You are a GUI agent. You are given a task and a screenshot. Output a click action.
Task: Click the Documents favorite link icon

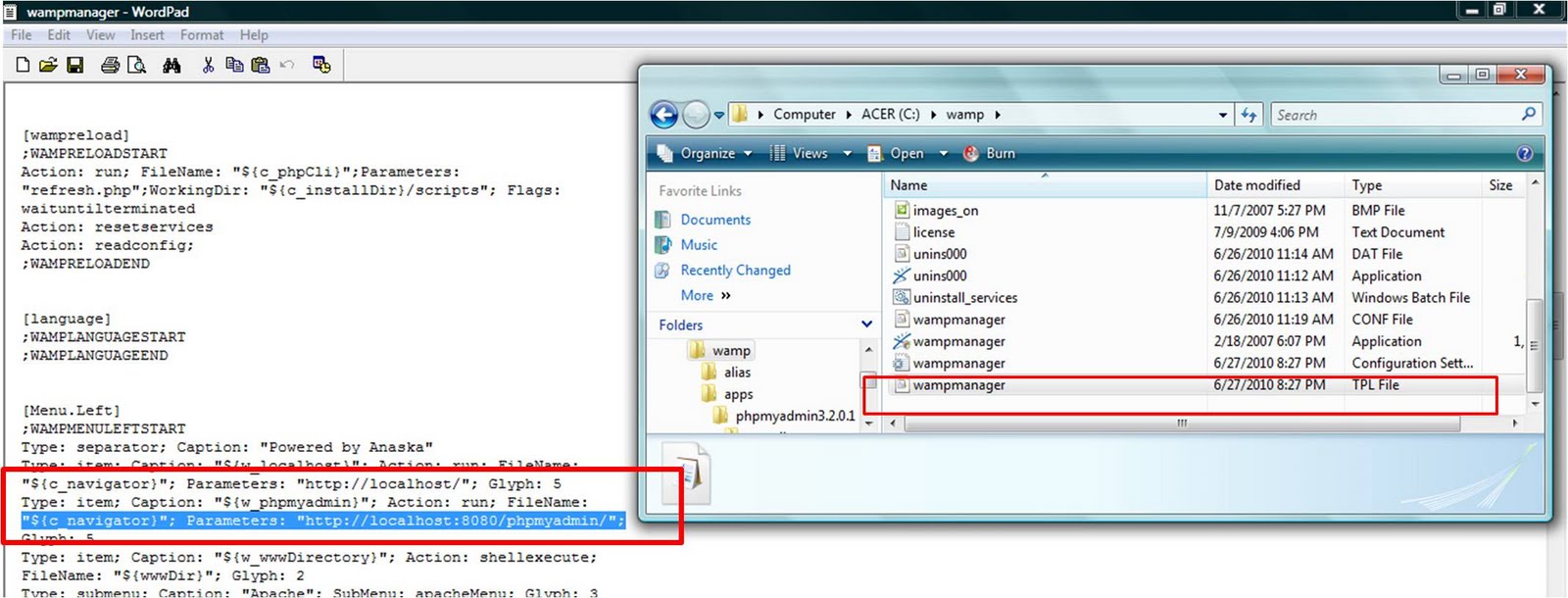[663, 220]
